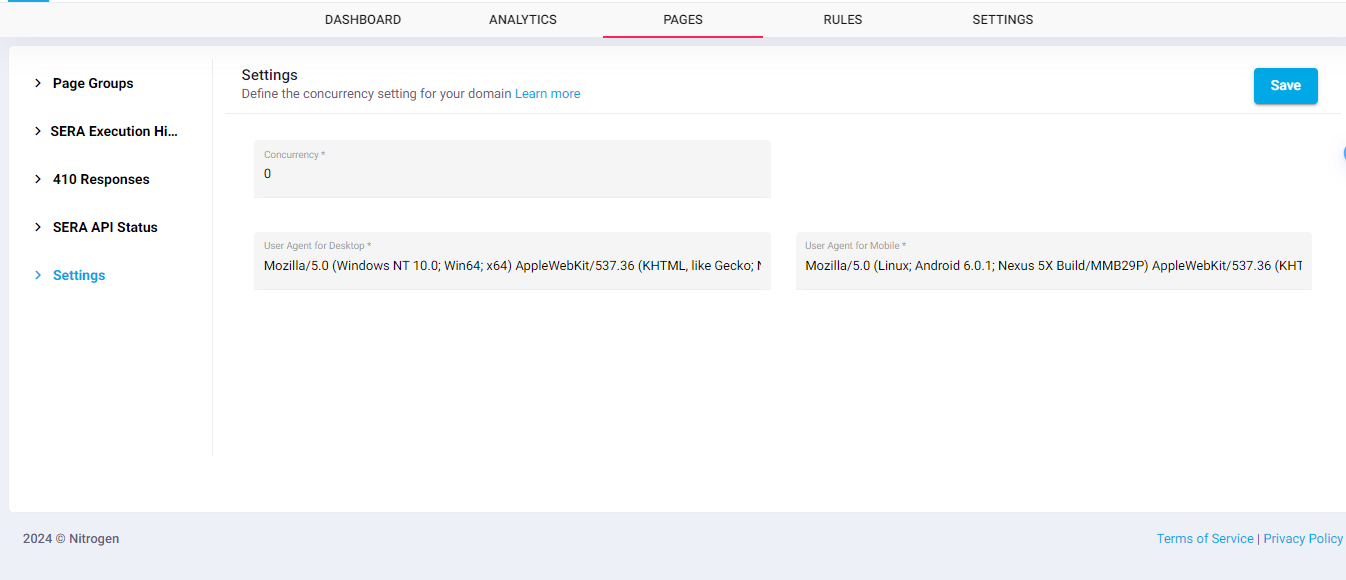This screenshot has height=580, width=1346.
Task: Open the Analytics tab
Action: pyautogui.click(x=523, y=20)
